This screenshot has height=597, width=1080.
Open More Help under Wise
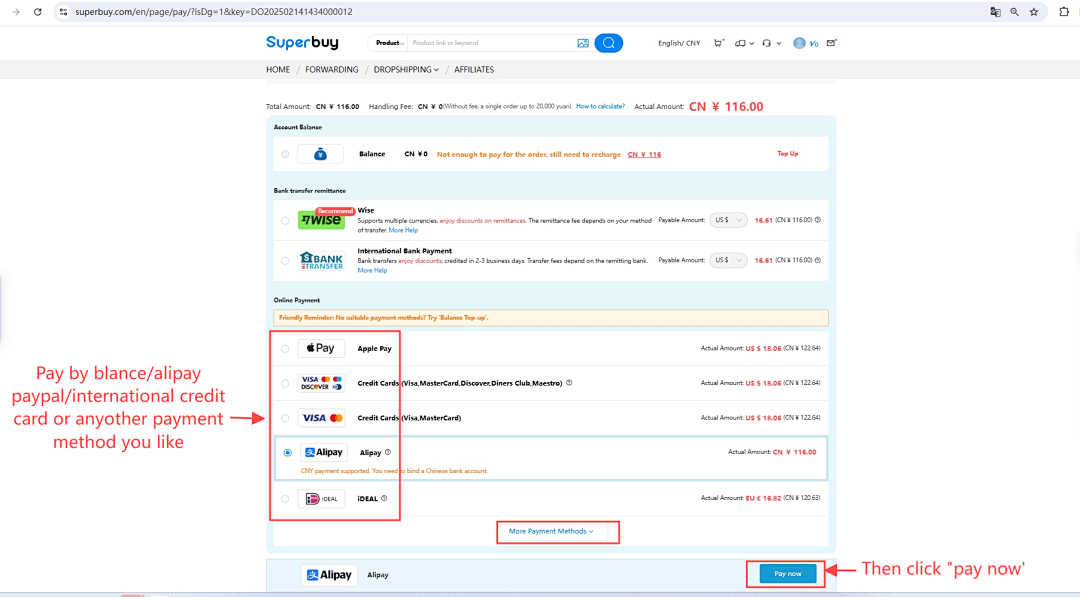tap(403, 230)
